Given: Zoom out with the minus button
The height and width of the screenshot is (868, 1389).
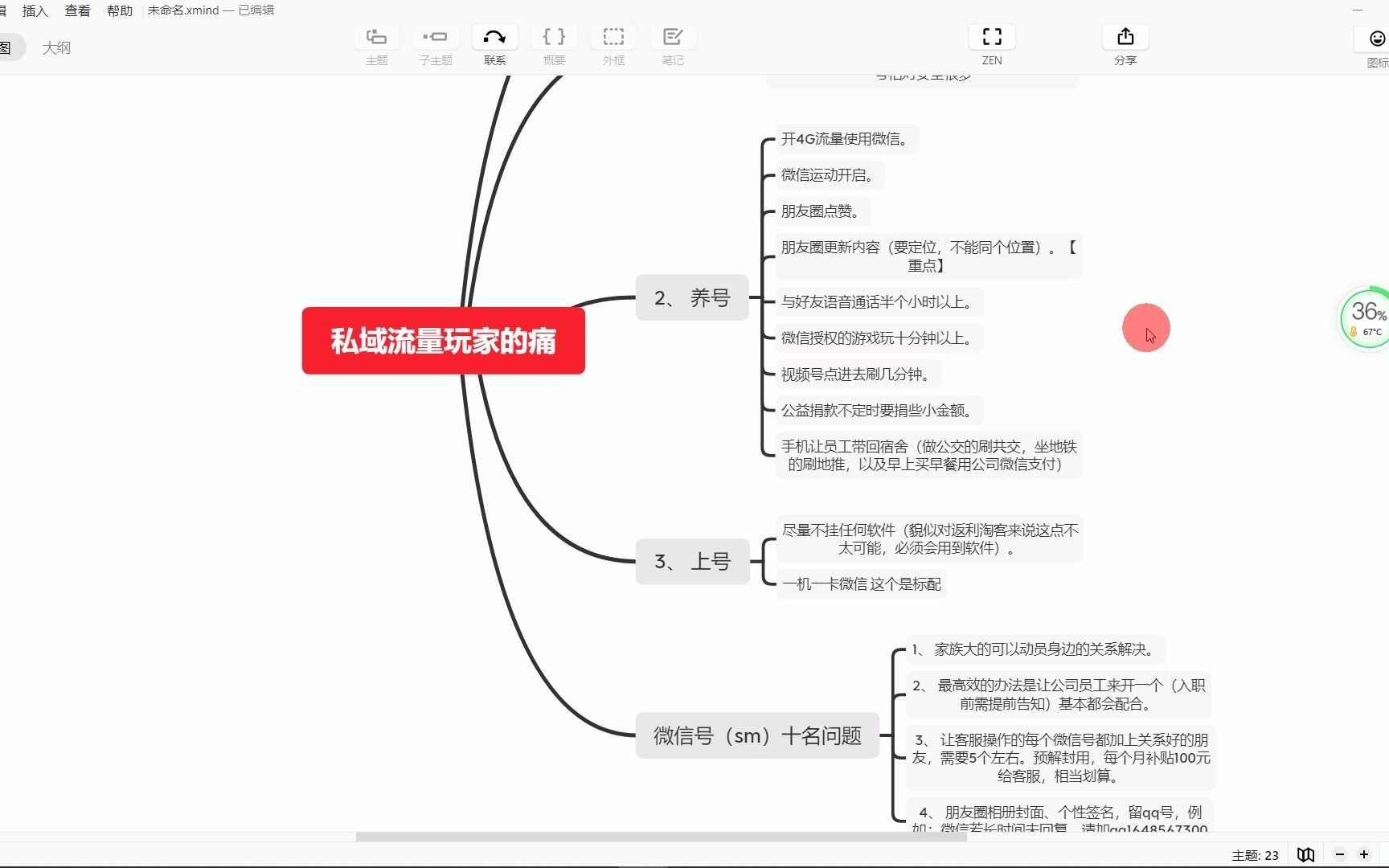Looking at the screenshot, I should [x=1339, y=854].
